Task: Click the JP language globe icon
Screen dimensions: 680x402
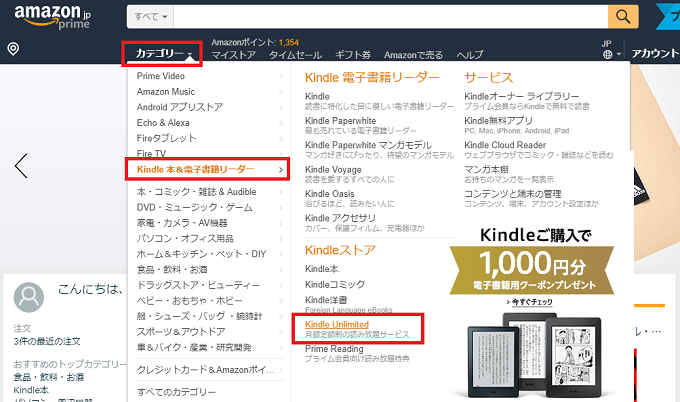Action: coord(608,54)
